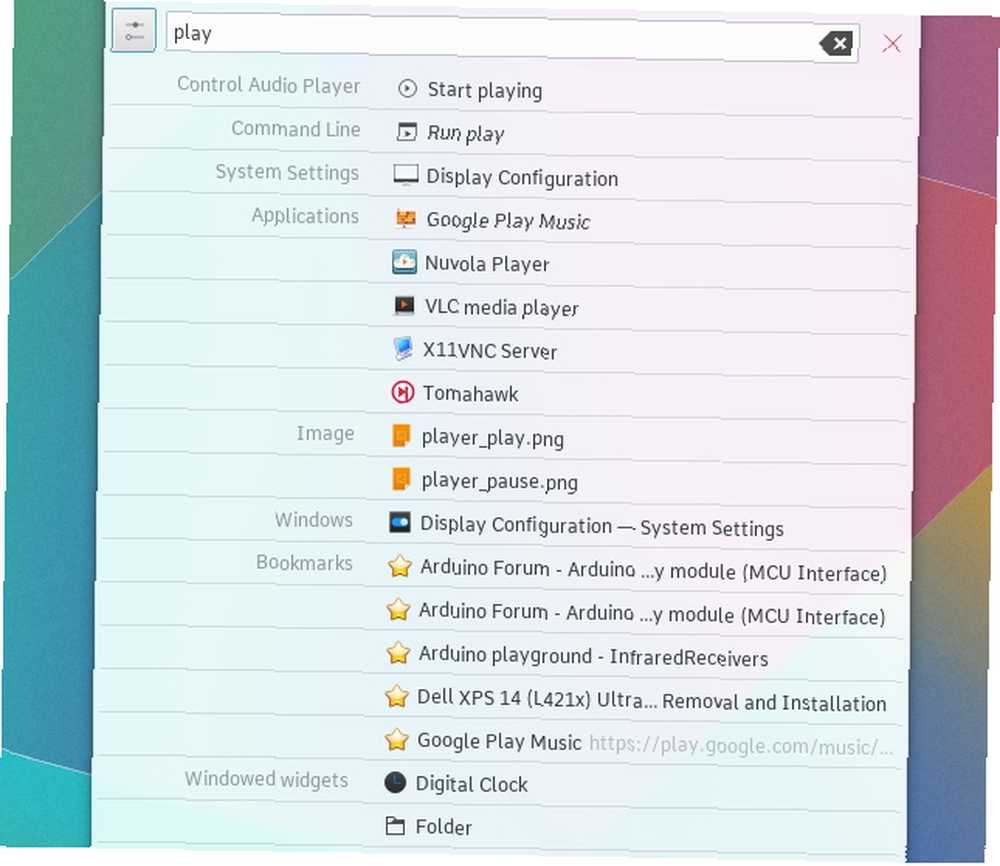Open the 'Folder' windowed widget
Screen dimensions: 1000x866
click(443, 827)
